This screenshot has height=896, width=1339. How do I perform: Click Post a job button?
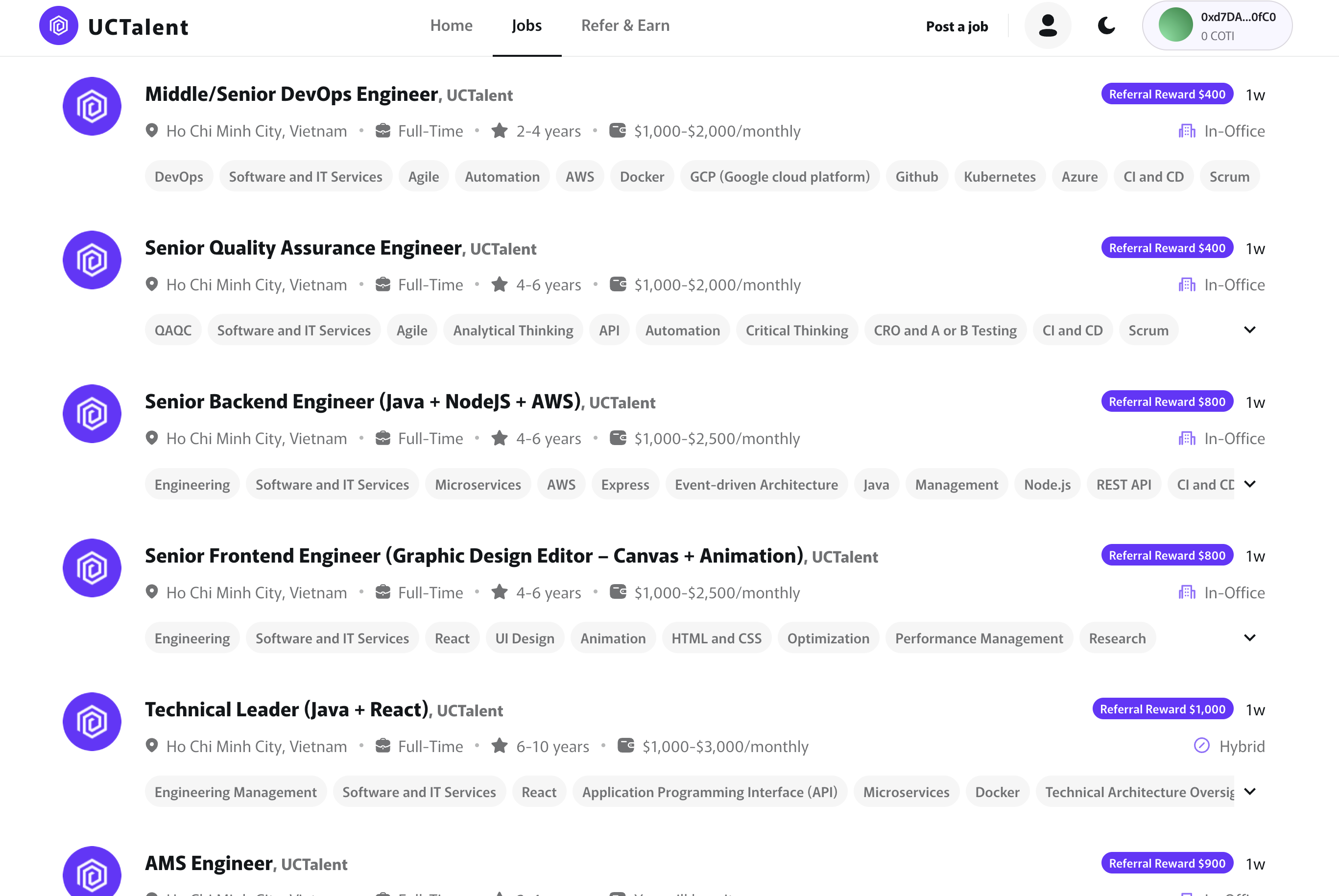pyautogui.click(x=956, y=26)
